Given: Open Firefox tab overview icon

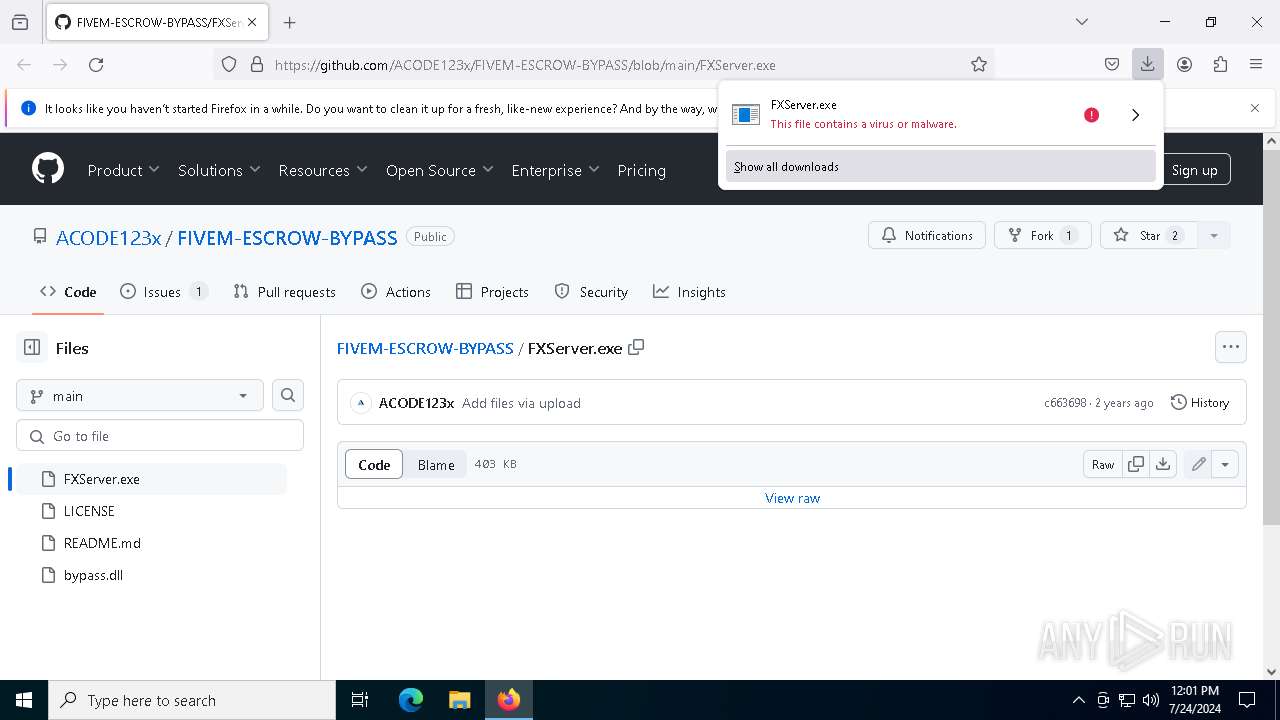Looking at the screenshot, I should [x=20, y=22].
